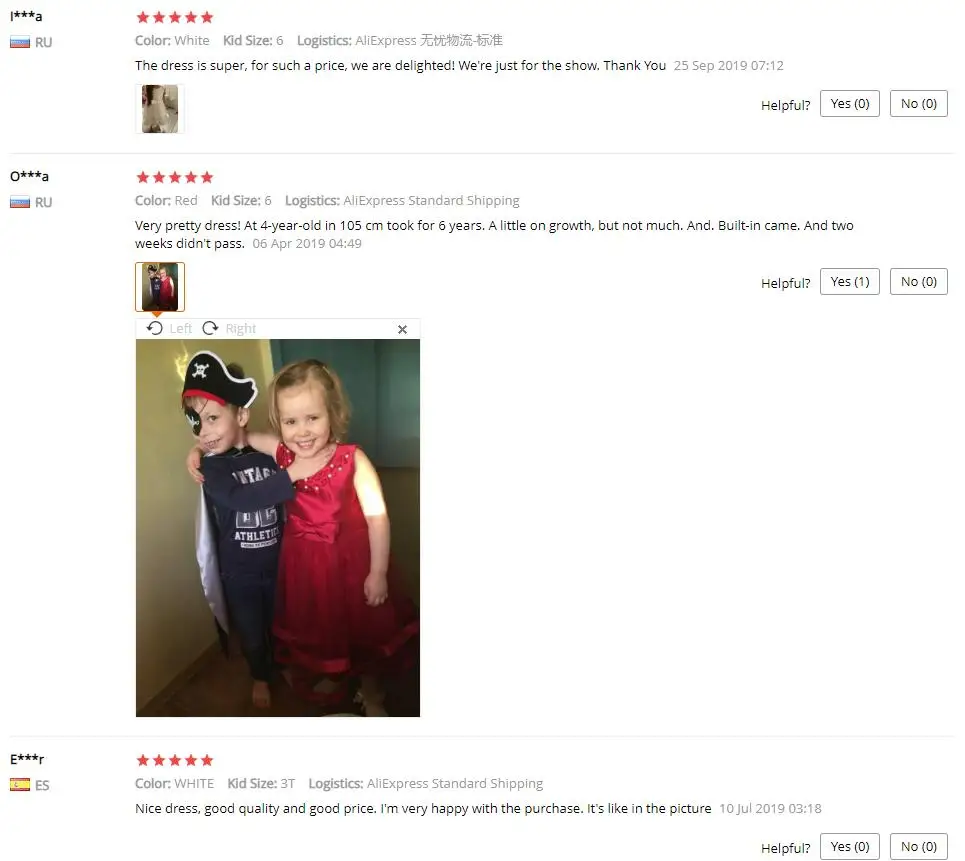Image resolution: width=965 pixels, height=861 pixels.
Task: Mark I***a's review unhelpful with No (0)
Action: 918,103
